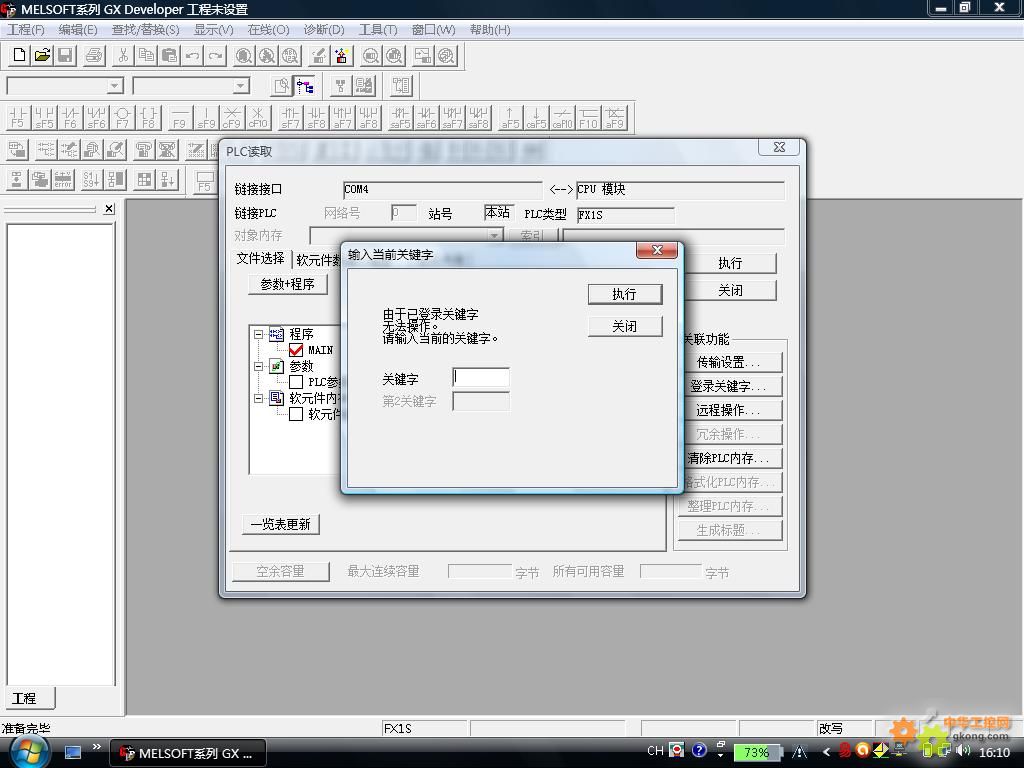Image resolution: width=1024 pixels, height=768 pixels.
Task: Print with the printer toolbar icon
Action: pos(94,56)
